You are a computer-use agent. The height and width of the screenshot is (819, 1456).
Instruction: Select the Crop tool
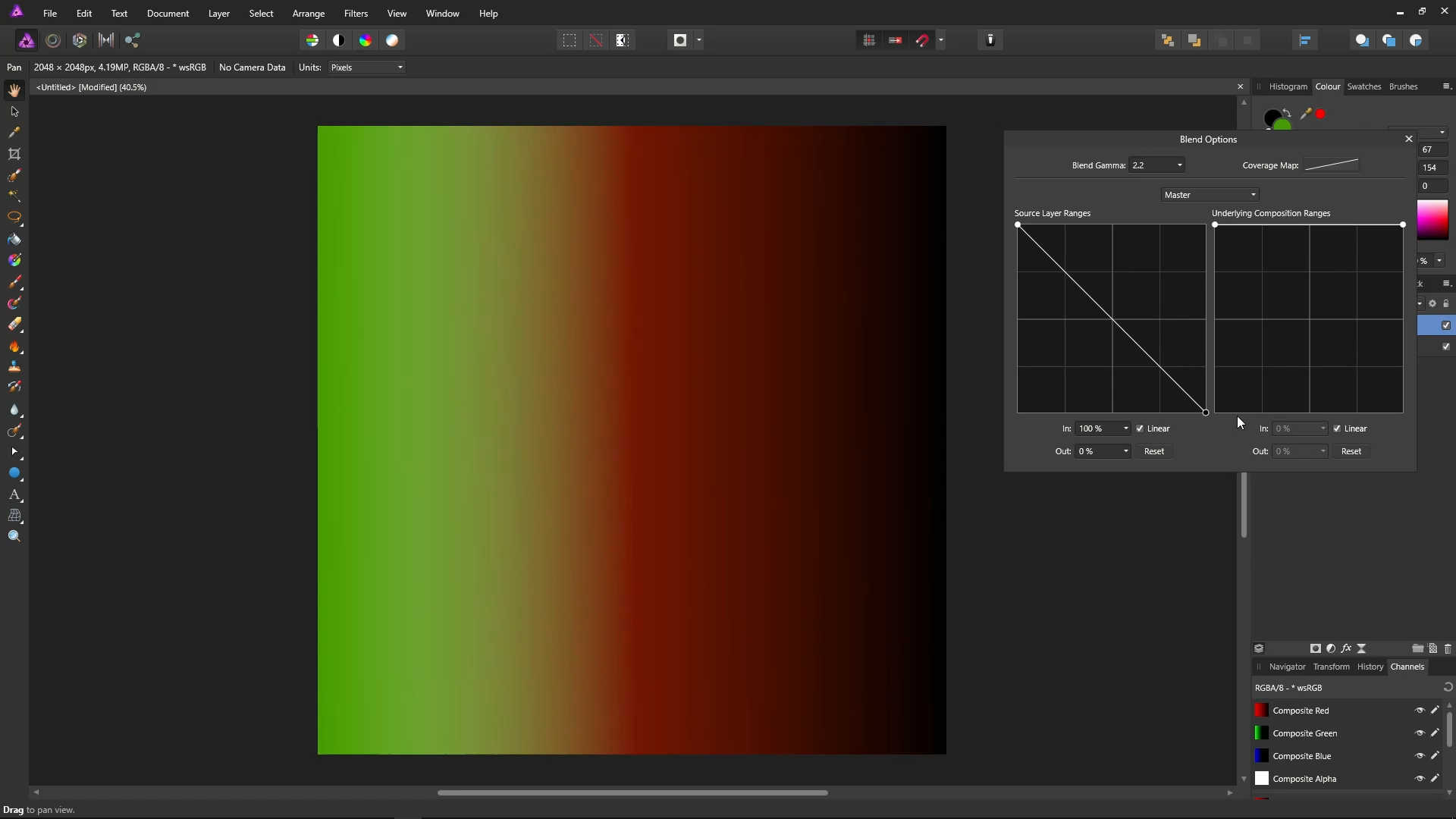click(14, 154)
